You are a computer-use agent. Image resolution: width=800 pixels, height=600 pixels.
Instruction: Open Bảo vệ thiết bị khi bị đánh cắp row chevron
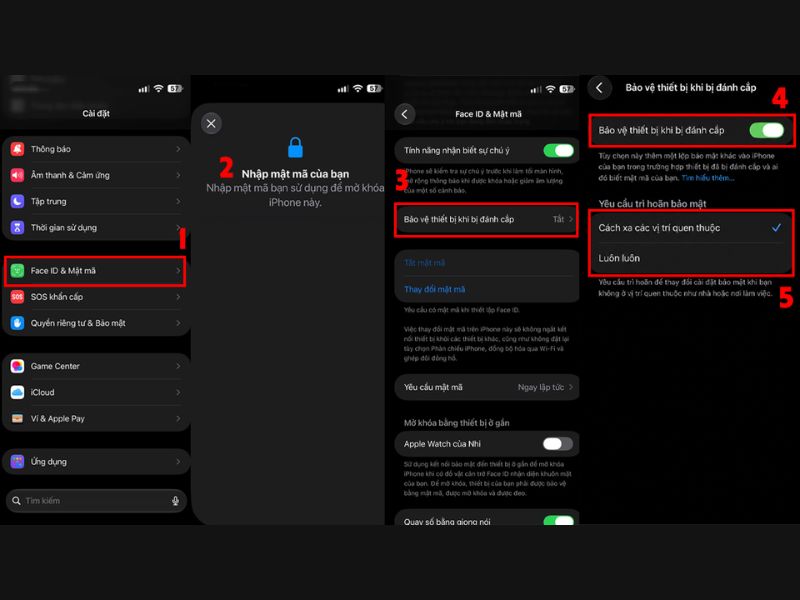point(571,219)
